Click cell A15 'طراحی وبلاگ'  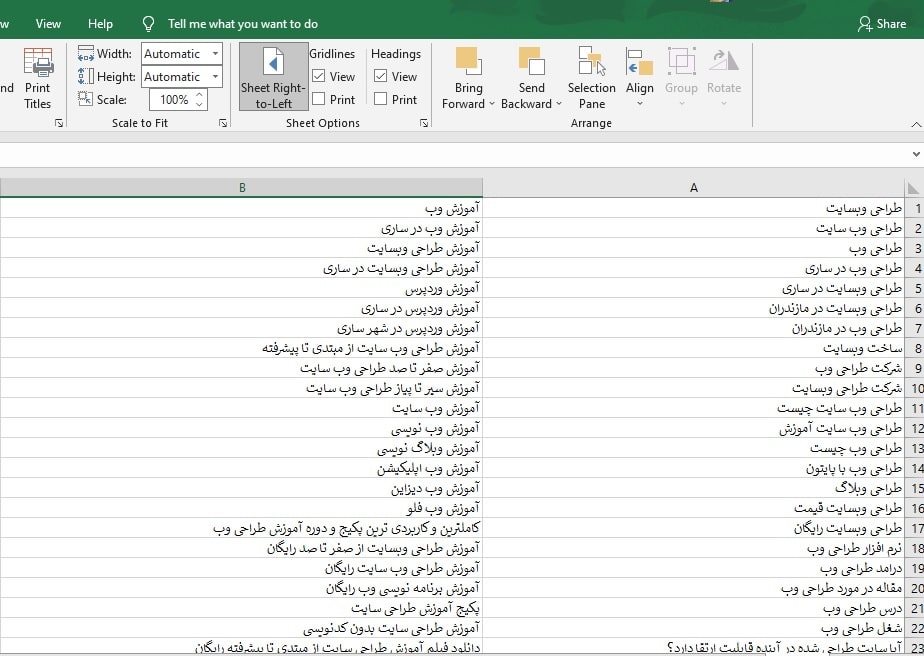[x=694, y=489]
